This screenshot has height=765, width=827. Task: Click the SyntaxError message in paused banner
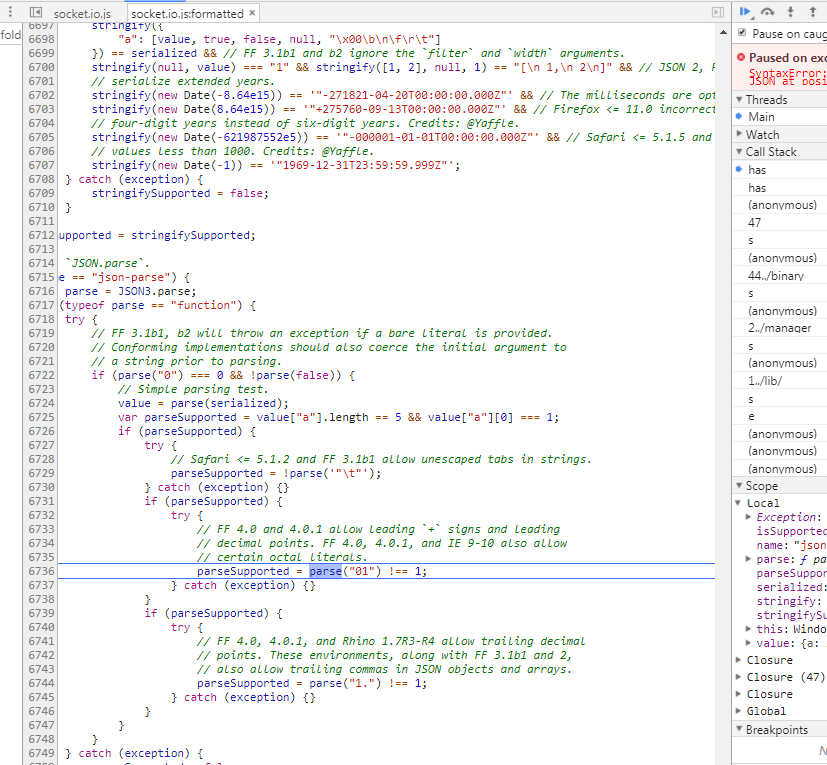(x=787, y=77)
